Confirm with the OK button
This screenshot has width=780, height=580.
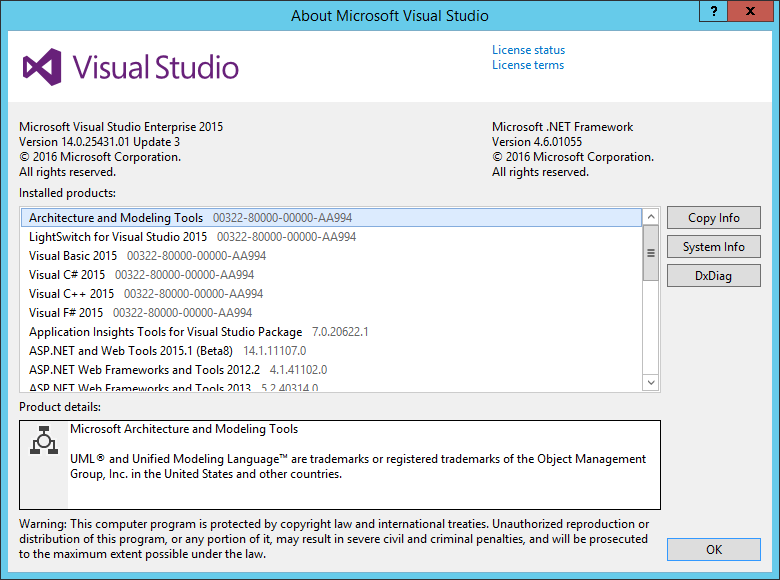click(x=713, y=550)
